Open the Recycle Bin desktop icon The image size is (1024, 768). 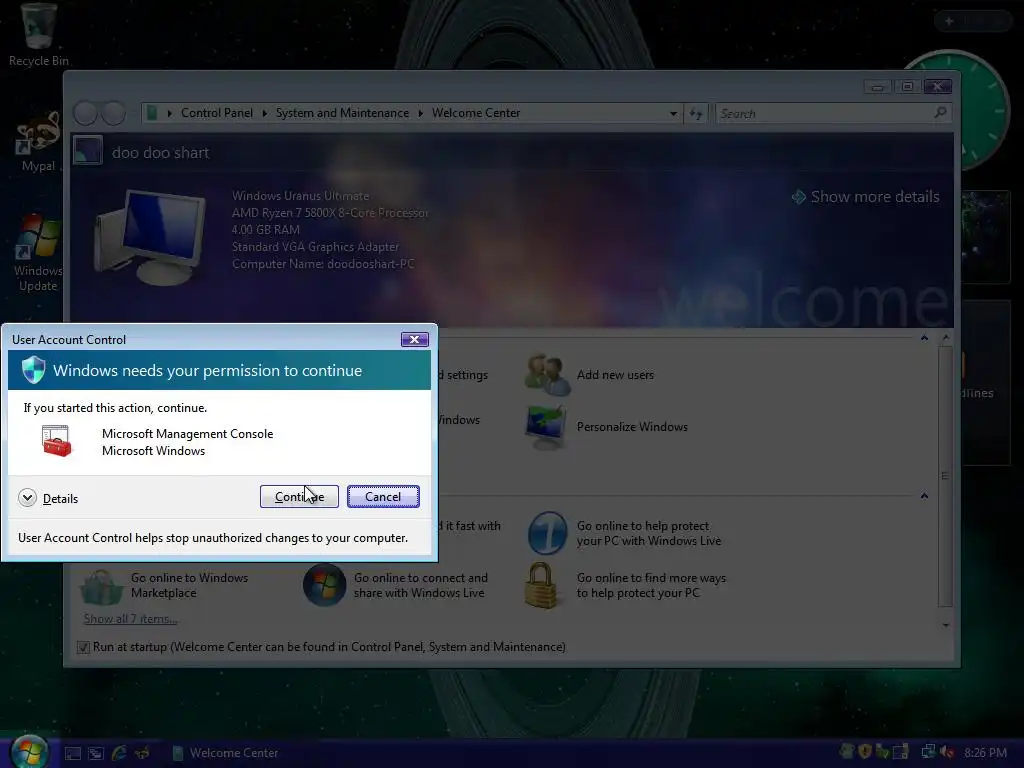(x=39, y=34)
